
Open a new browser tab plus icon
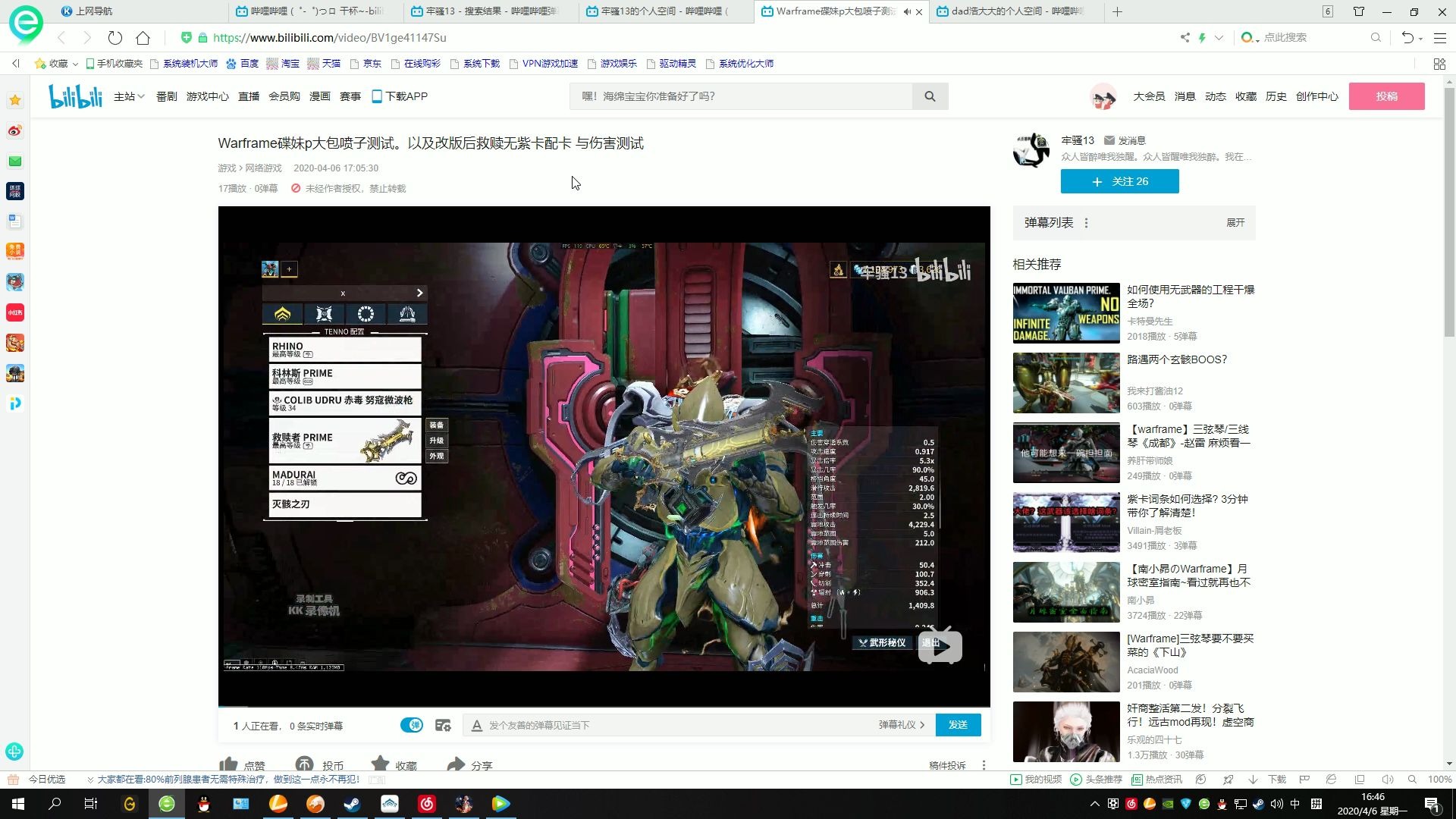[1117, 11]
